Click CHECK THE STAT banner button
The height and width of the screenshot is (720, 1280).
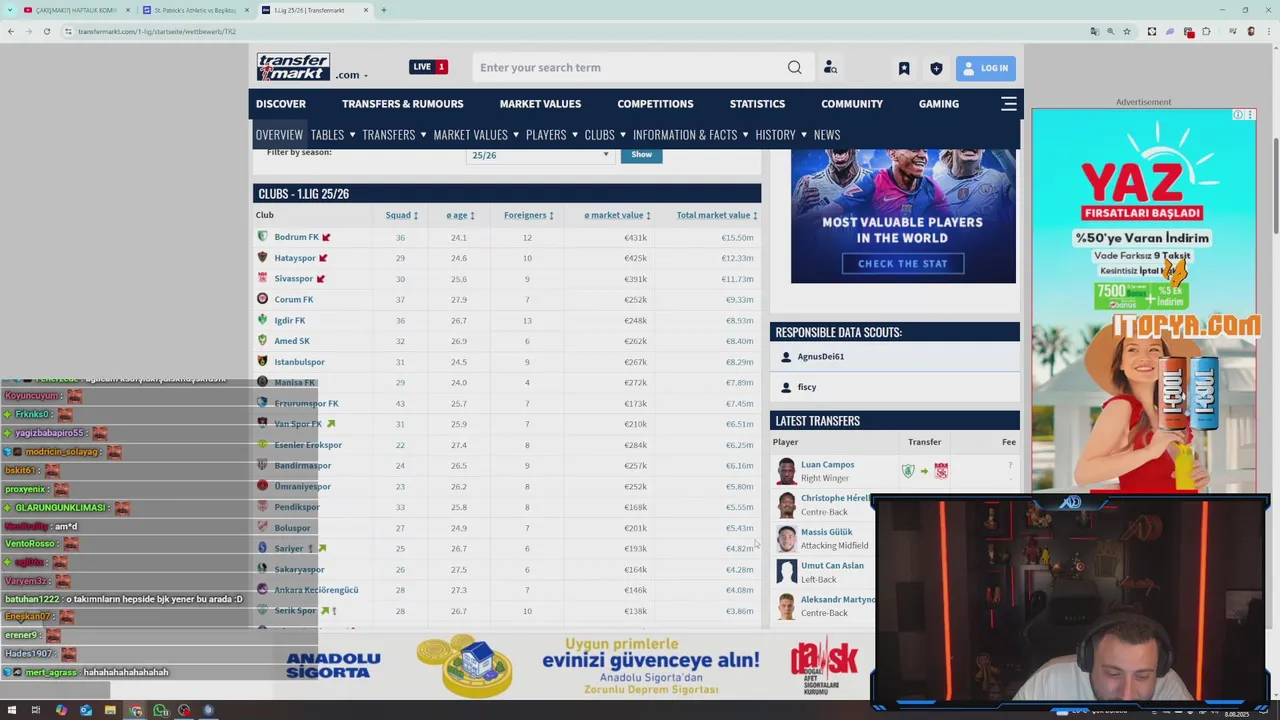pos(902,264)
